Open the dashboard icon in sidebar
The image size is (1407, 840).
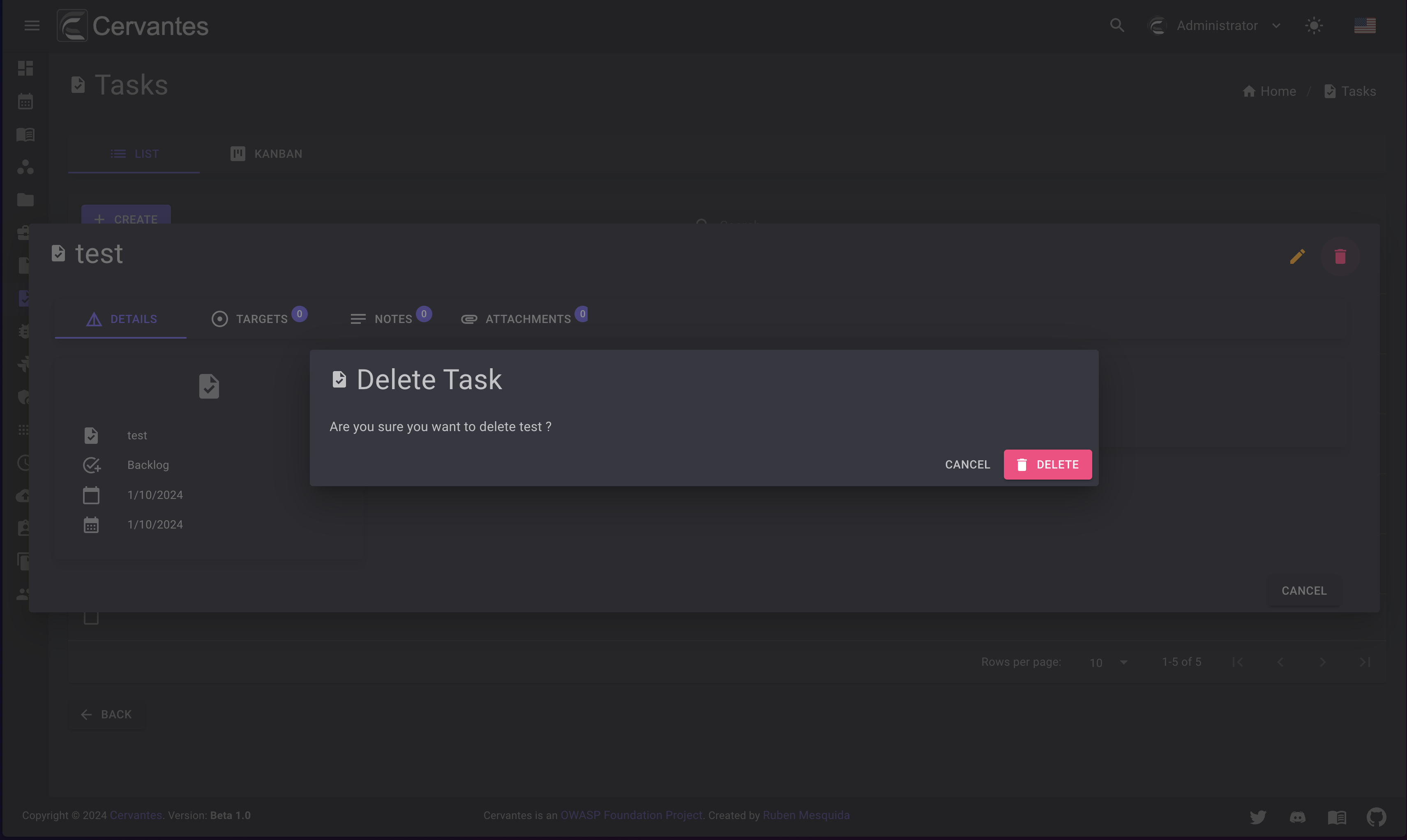tap(25, 69)
